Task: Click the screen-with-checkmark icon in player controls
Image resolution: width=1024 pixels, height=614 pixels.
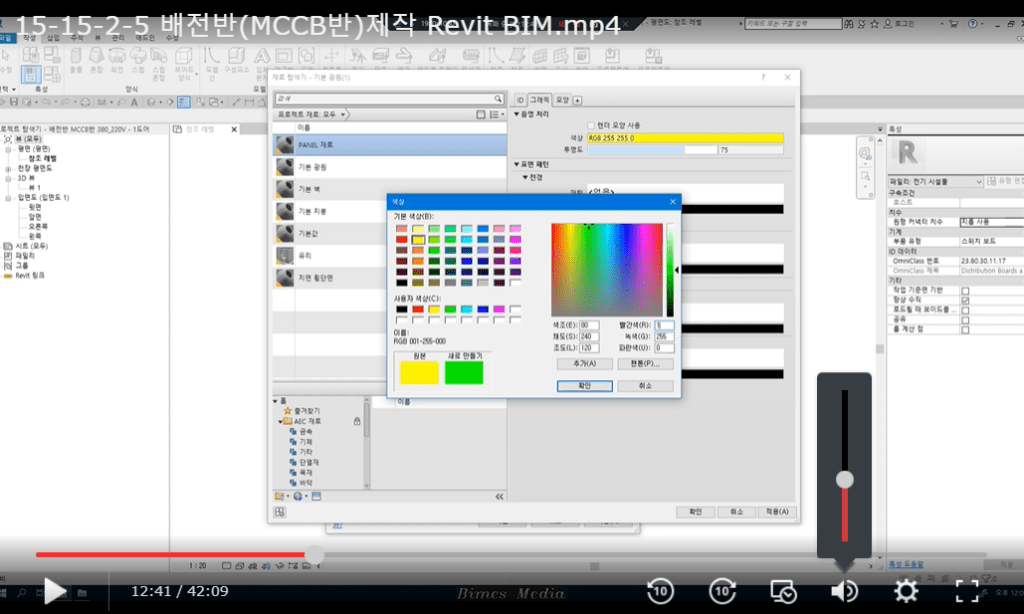Action: [x=783, y=592]
